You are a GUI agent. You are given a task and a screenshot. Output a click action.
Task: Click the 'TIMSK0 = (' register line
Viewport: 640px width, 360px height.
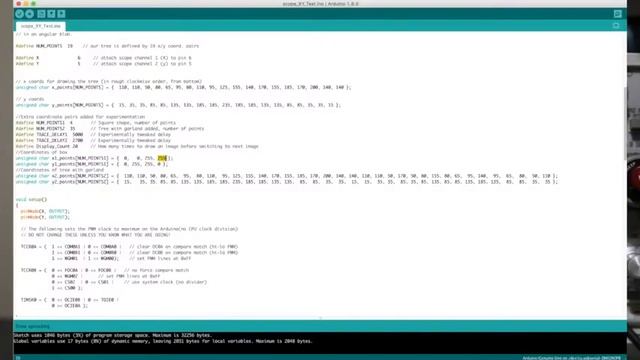70,300
